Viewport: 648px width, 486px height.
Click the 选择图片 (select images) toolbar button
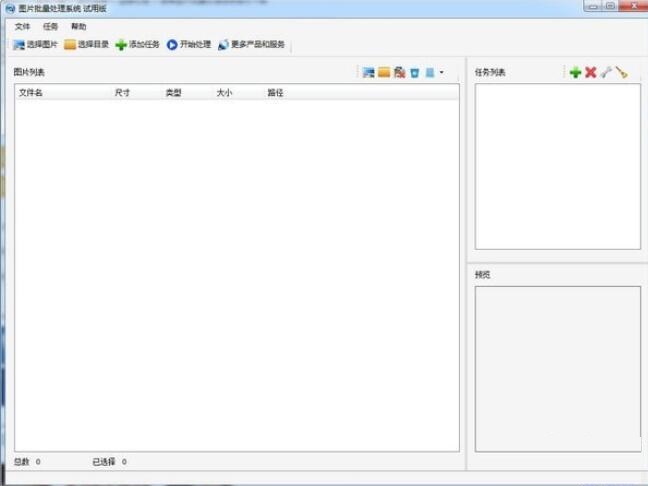click(x=35, y=45)
